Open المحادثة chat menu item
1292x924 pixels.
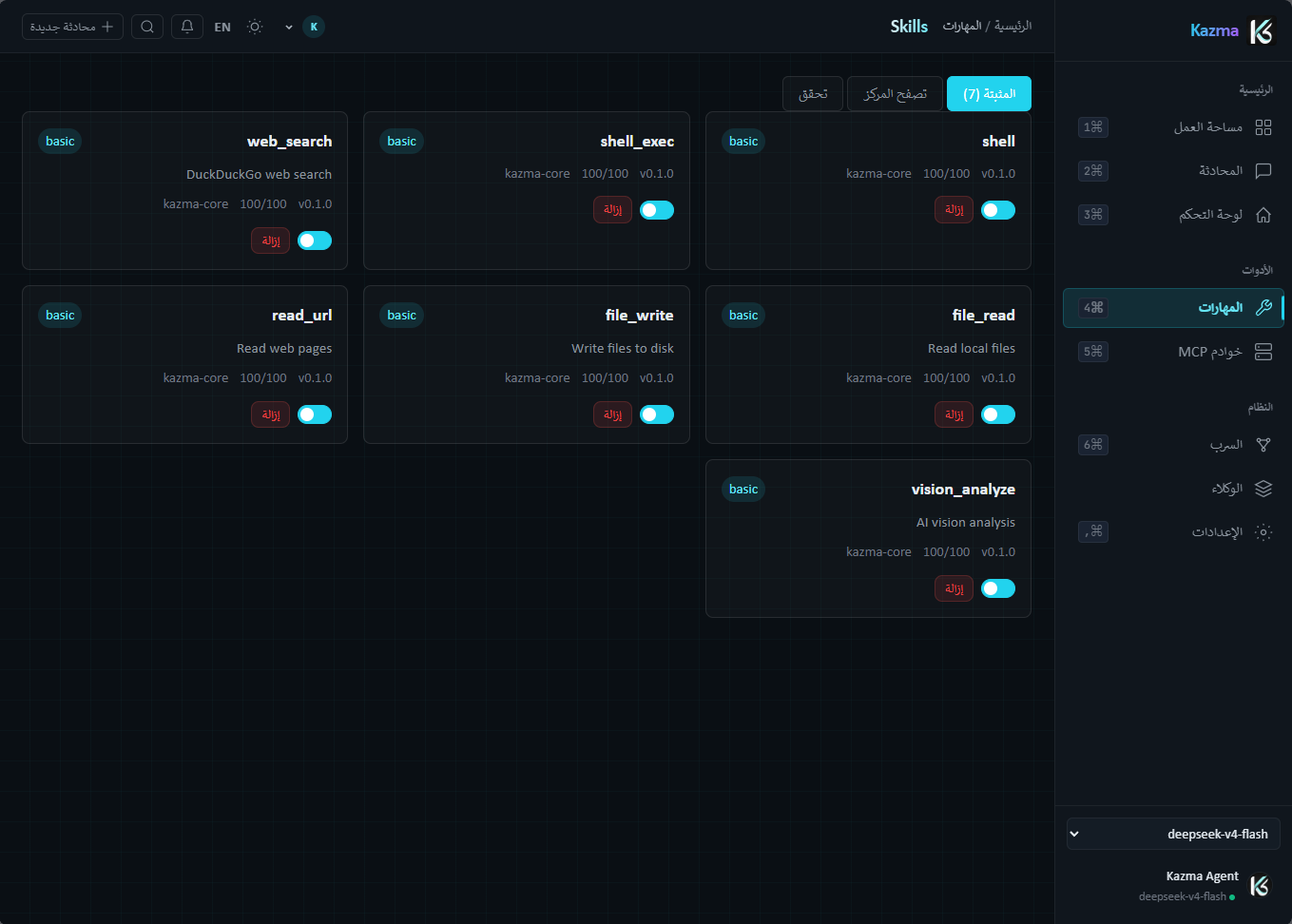[1173, 171]
